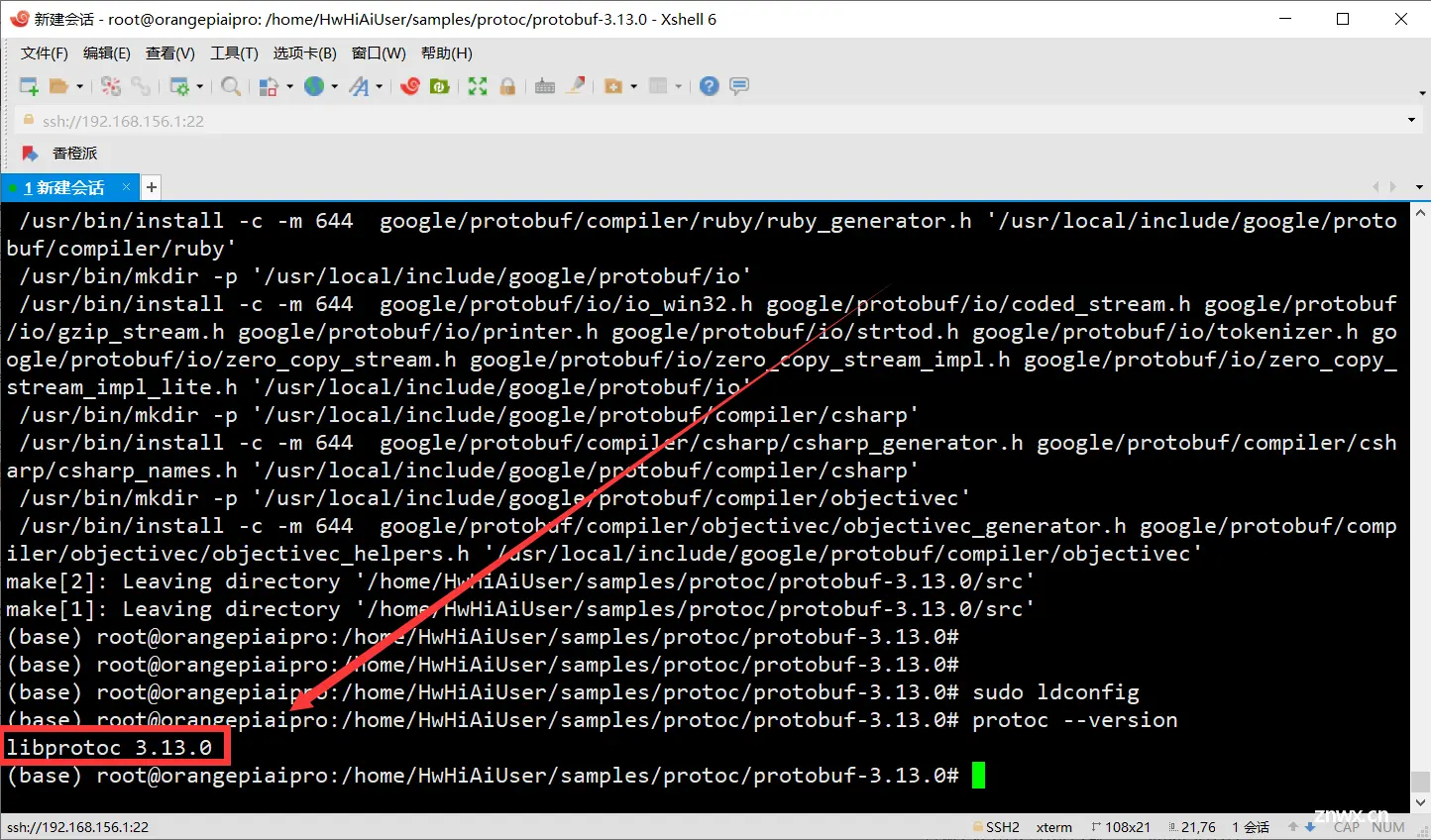Viewport: 1431px width, 840px height.
Task: Open session Properties gear icon
Action: [179, 86]
